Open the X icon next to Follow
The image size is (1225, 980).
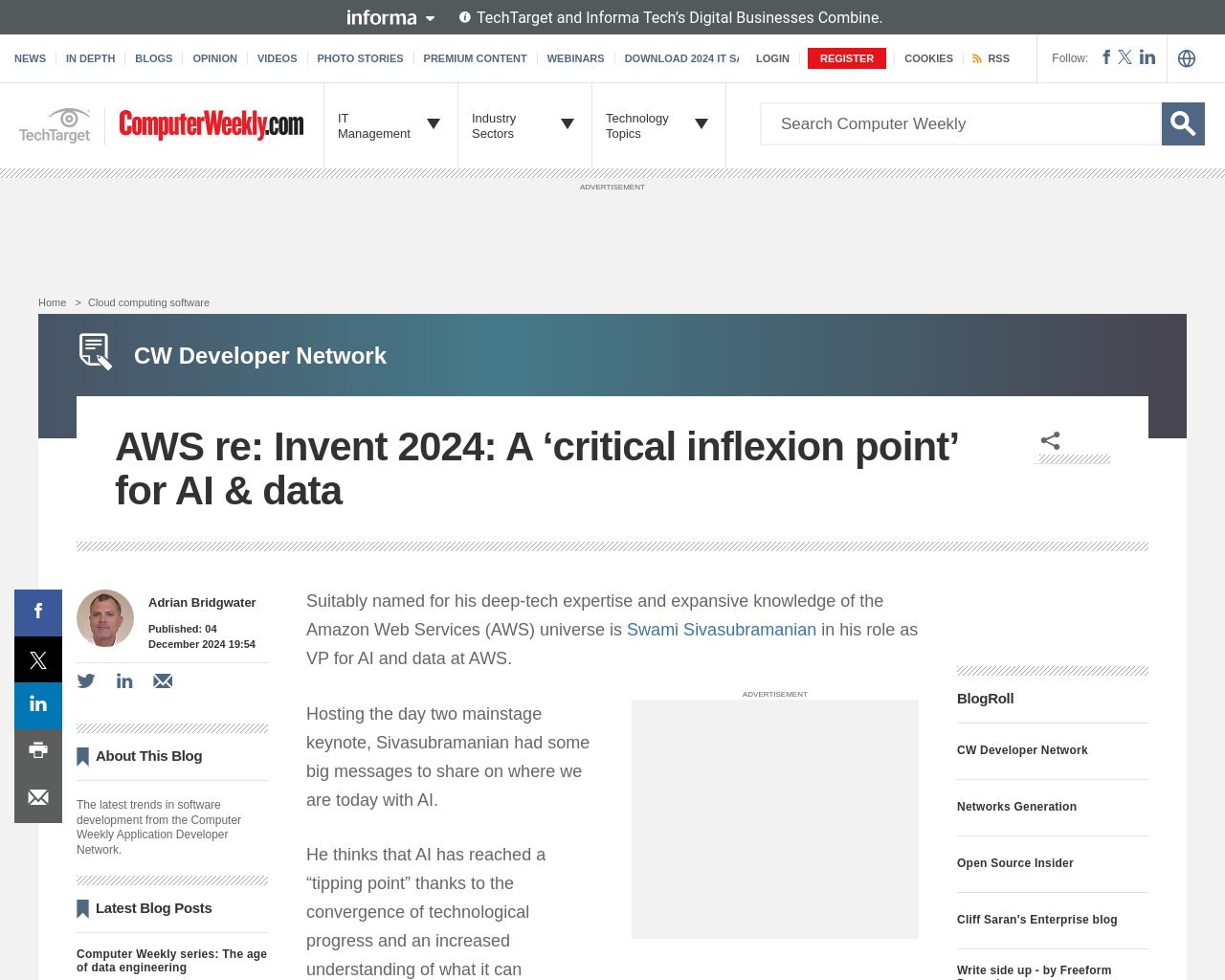pos(1125,57)
